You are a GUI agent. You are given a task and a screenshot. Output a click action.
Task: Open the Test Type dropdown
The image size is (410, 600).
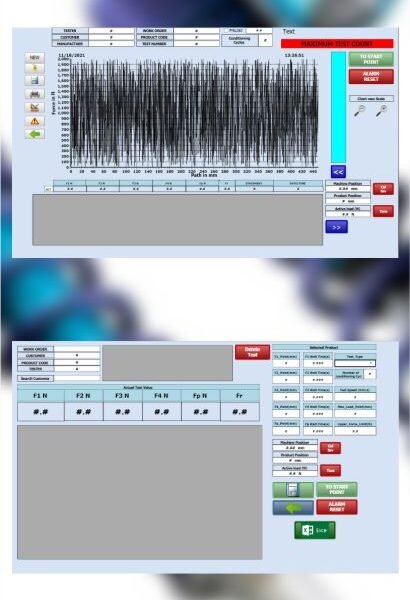[355, 363]
